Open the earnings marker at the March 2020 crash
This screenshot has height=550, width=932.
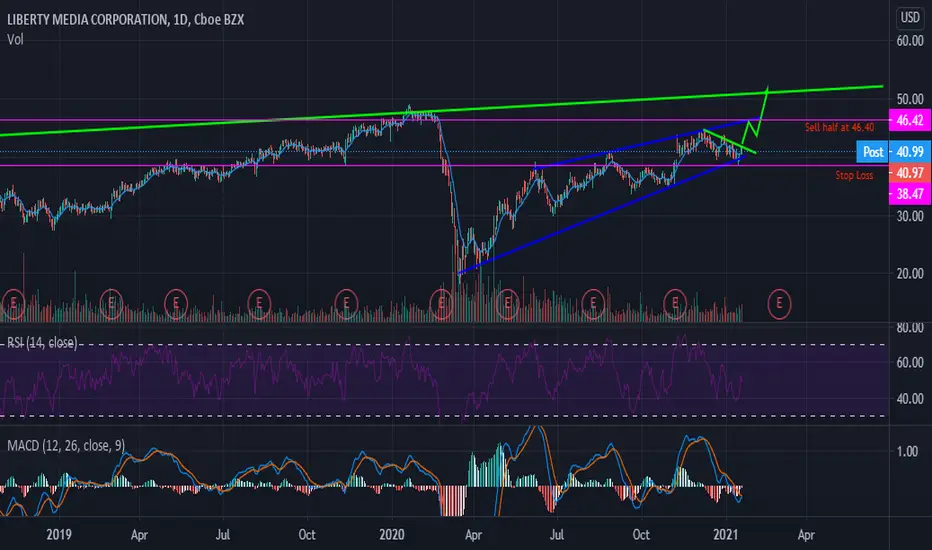441,304
